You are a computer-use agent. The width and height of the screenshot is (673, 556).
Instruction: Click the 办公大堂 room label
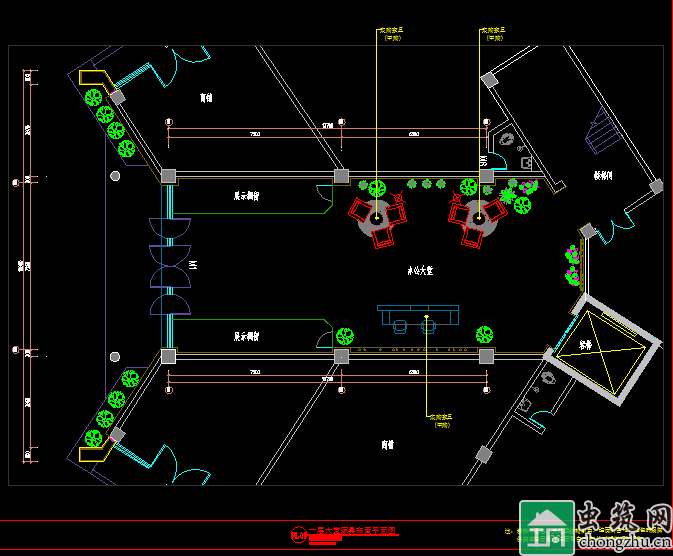pyautogui.click(x=419, y=271)
